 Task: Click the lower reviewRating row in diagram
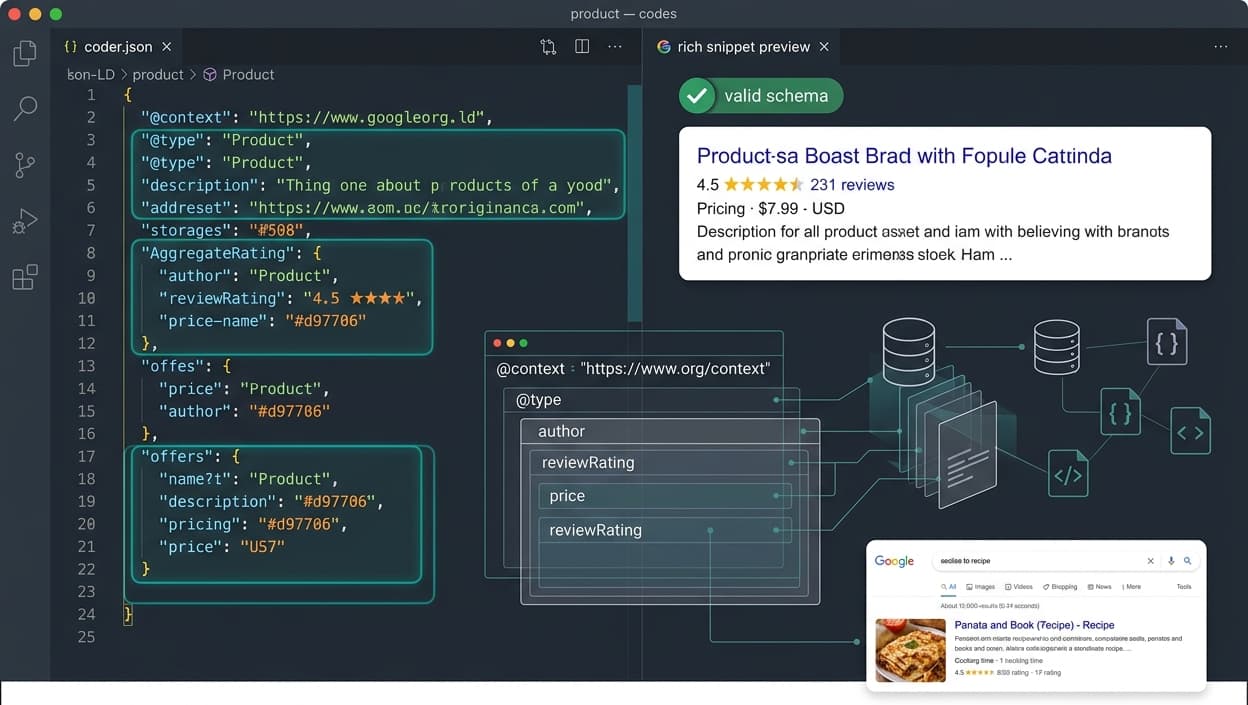coord(665,530)
